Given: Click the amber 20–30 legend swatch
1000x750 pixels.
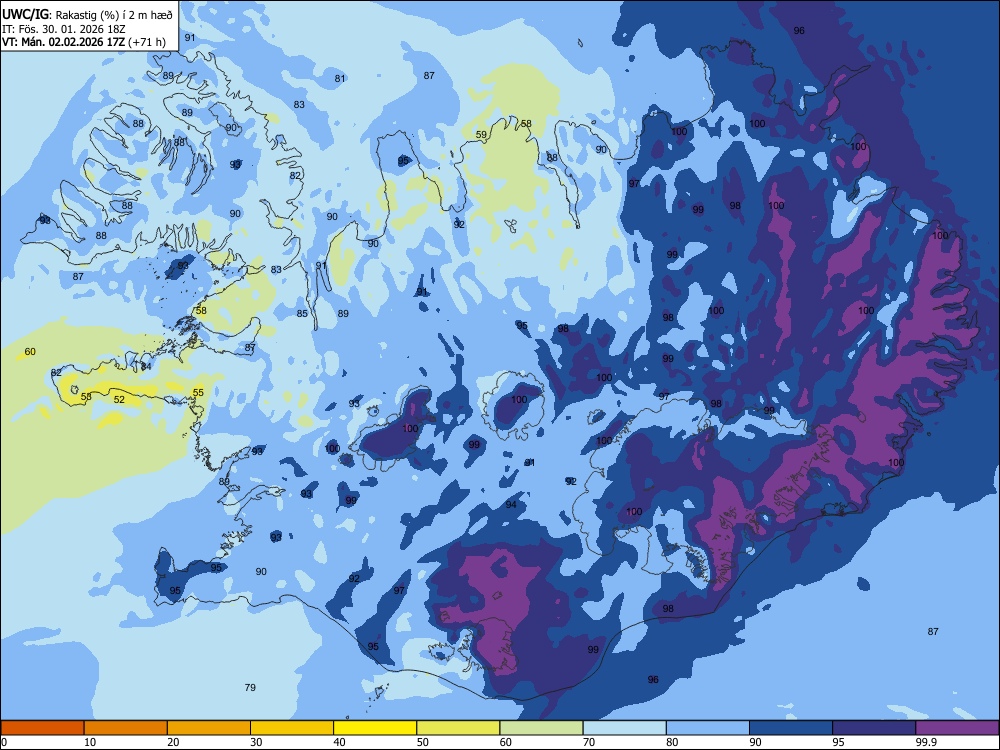Looking at the screenshot, I should [x=209, y=728].
